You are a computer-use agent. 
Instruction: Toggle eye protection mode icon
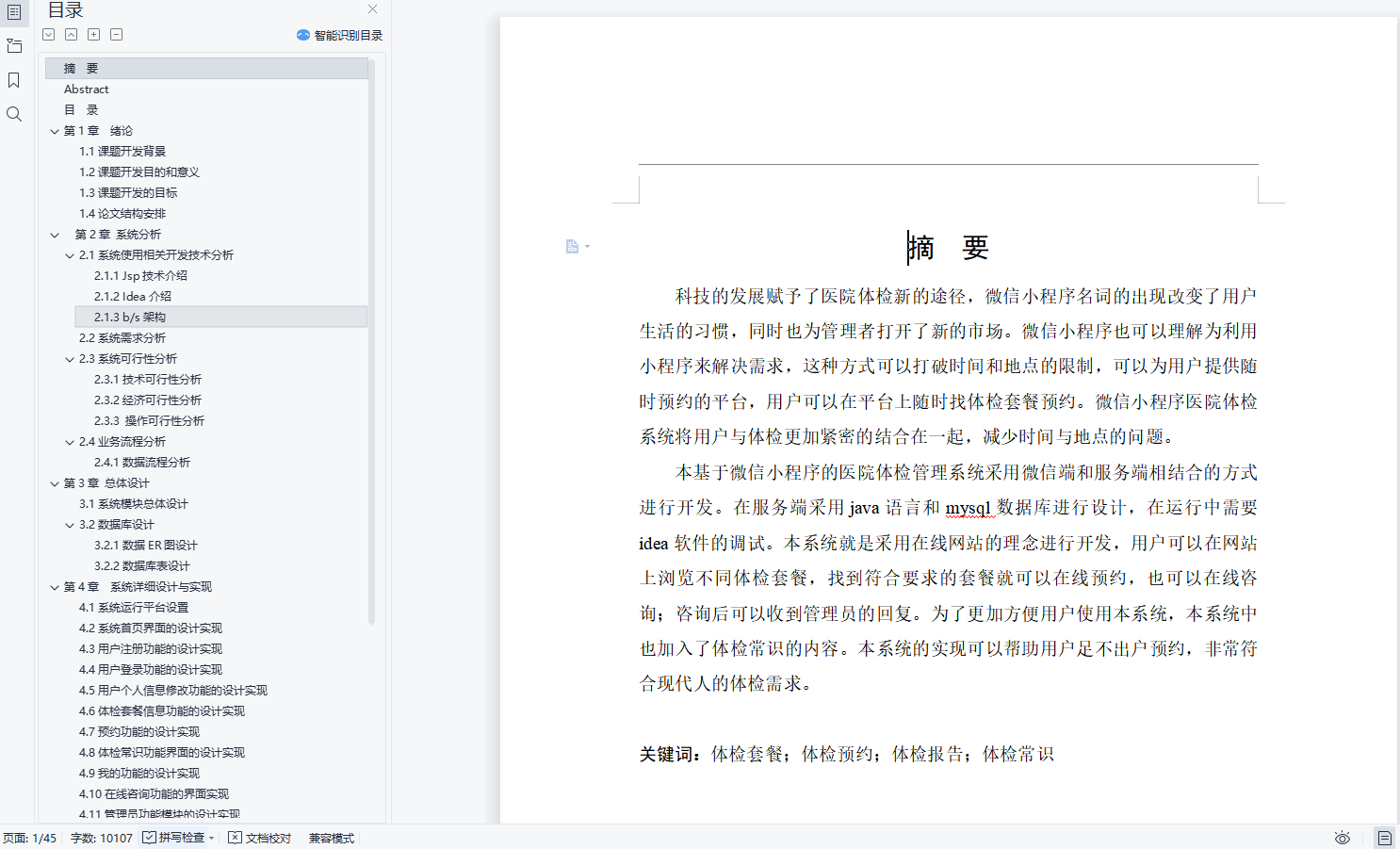(x=1343, y=838)
